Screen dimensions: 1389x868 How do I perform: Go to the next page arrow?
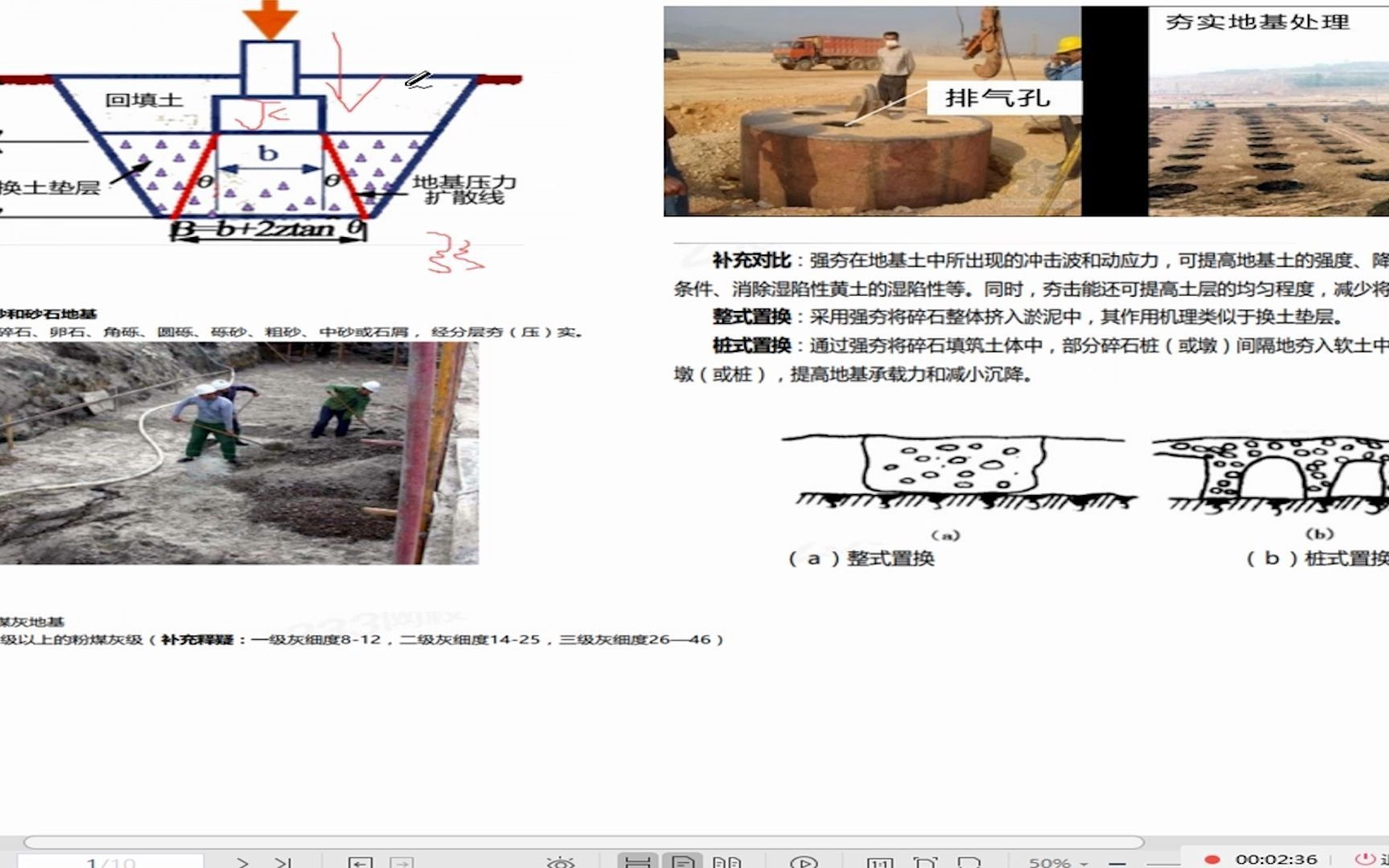[x=243, y=862]
